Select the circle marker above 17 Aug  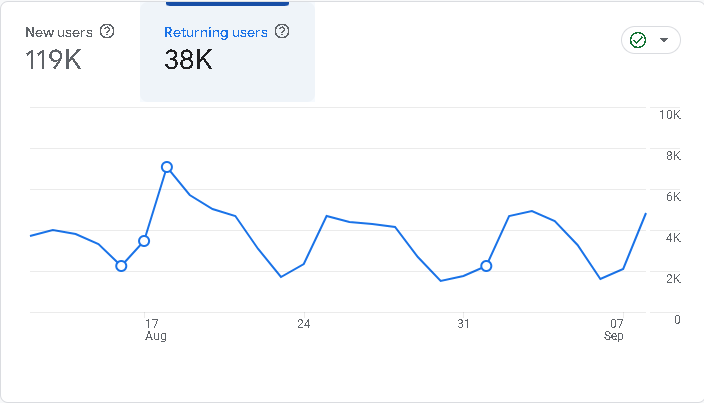pyautogui.click(x=144, y=241)
